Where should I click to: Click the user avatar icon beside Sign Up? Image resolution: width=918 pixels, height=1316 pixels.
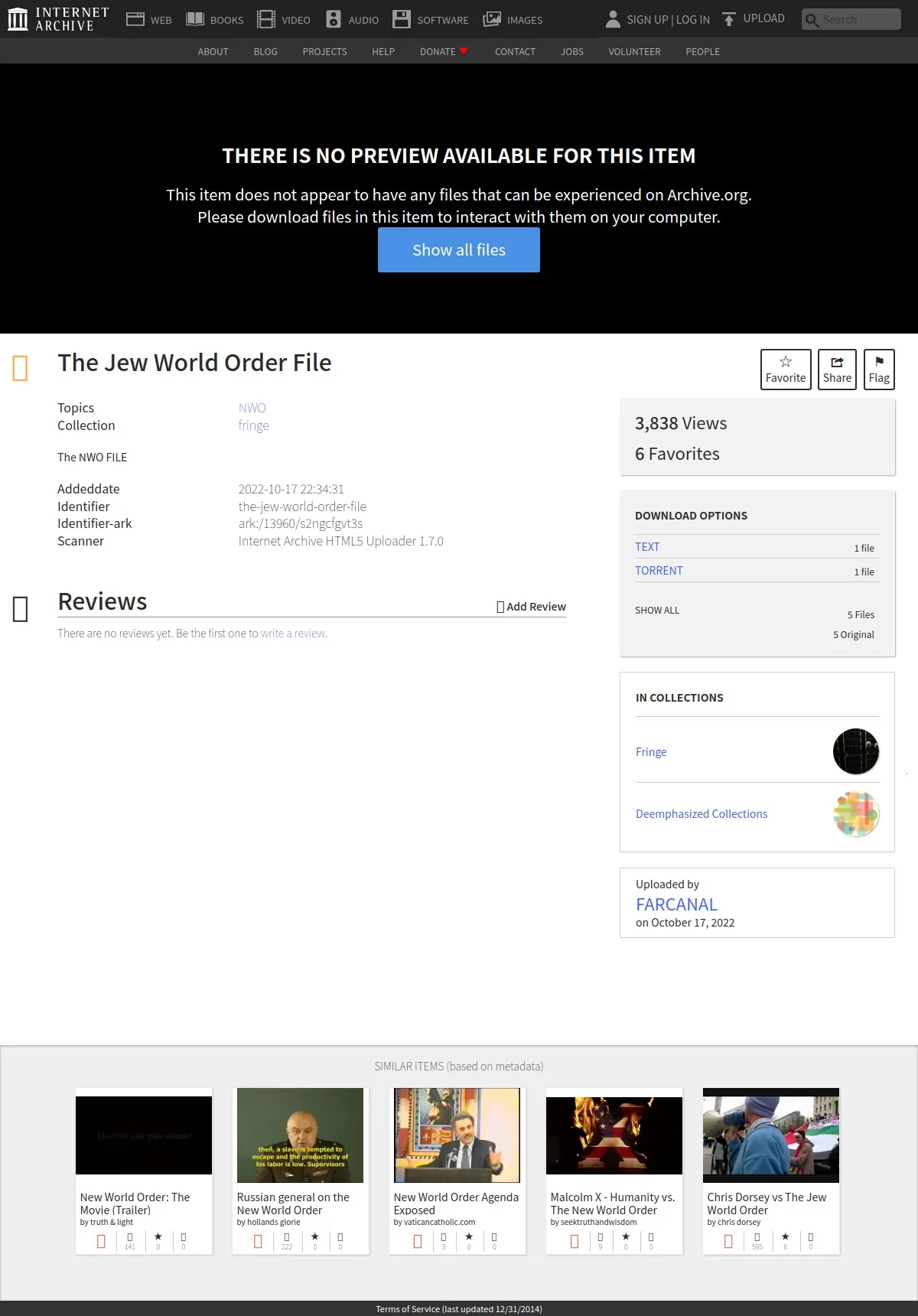coord(613,19)
